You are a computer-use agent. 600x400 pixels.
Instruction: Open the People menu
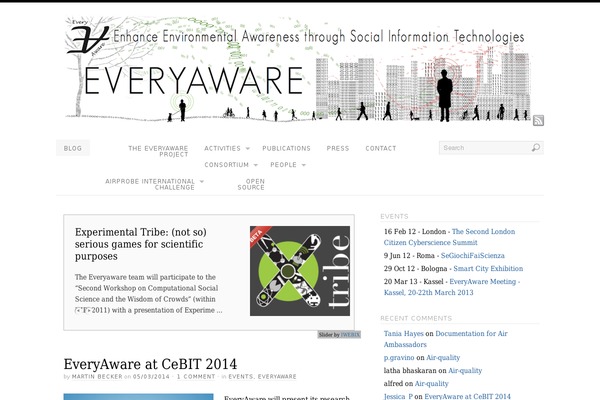click(x=284, y=165)
